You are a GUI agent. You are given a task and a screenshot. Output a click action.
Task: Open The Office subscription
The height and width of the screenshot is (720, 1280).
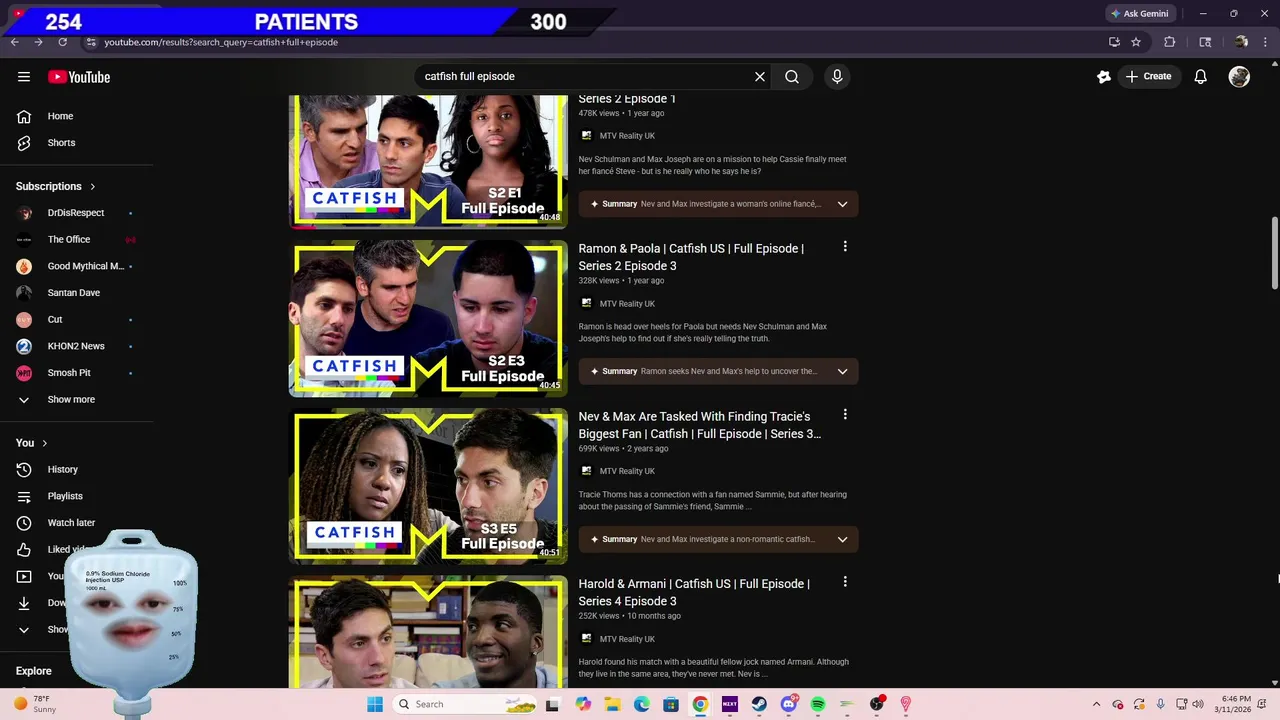coord(76,239)
